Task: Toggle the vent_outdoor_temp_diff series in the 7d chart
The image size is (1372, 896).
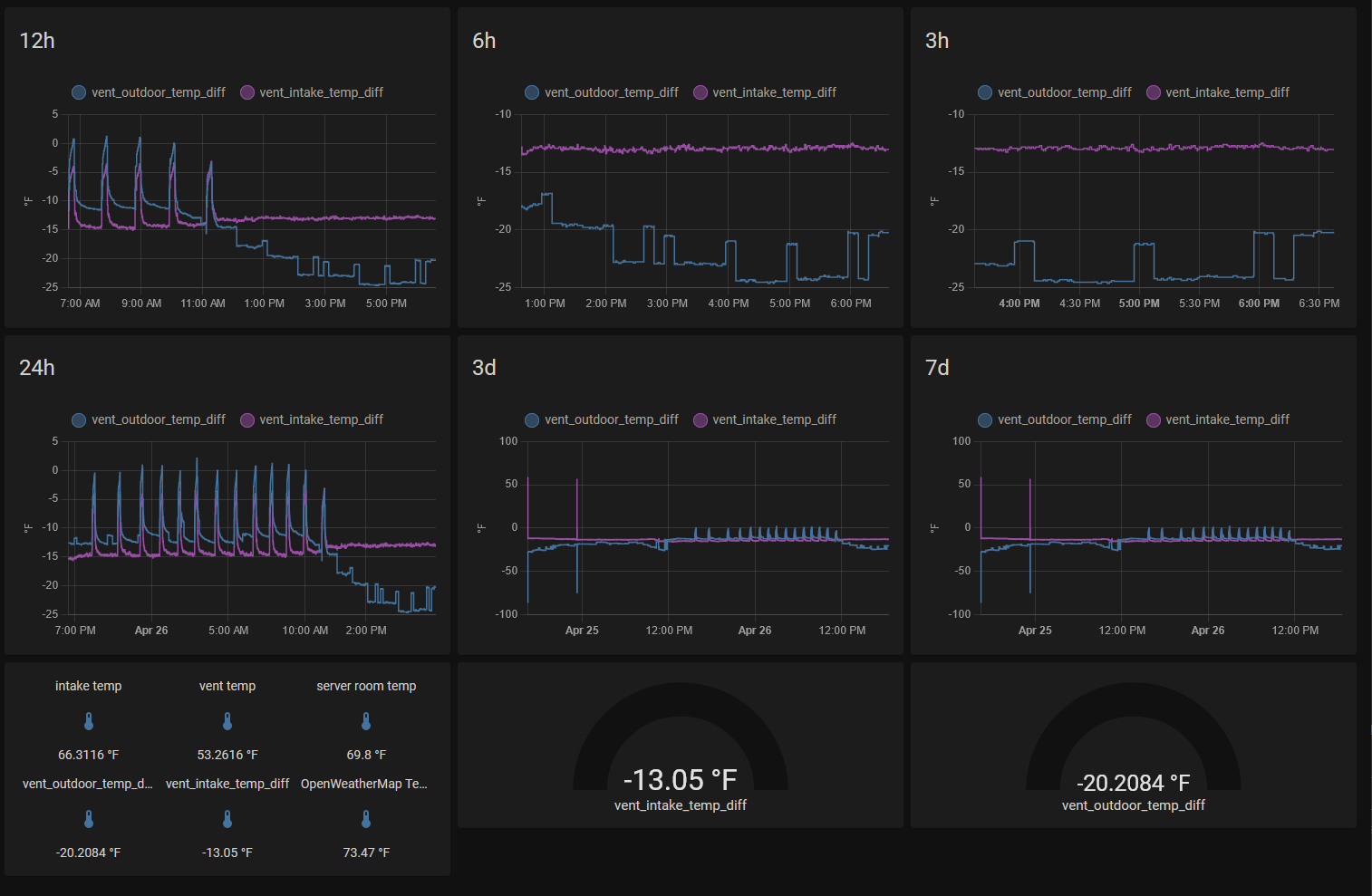Action: (x=1064, y=419)
